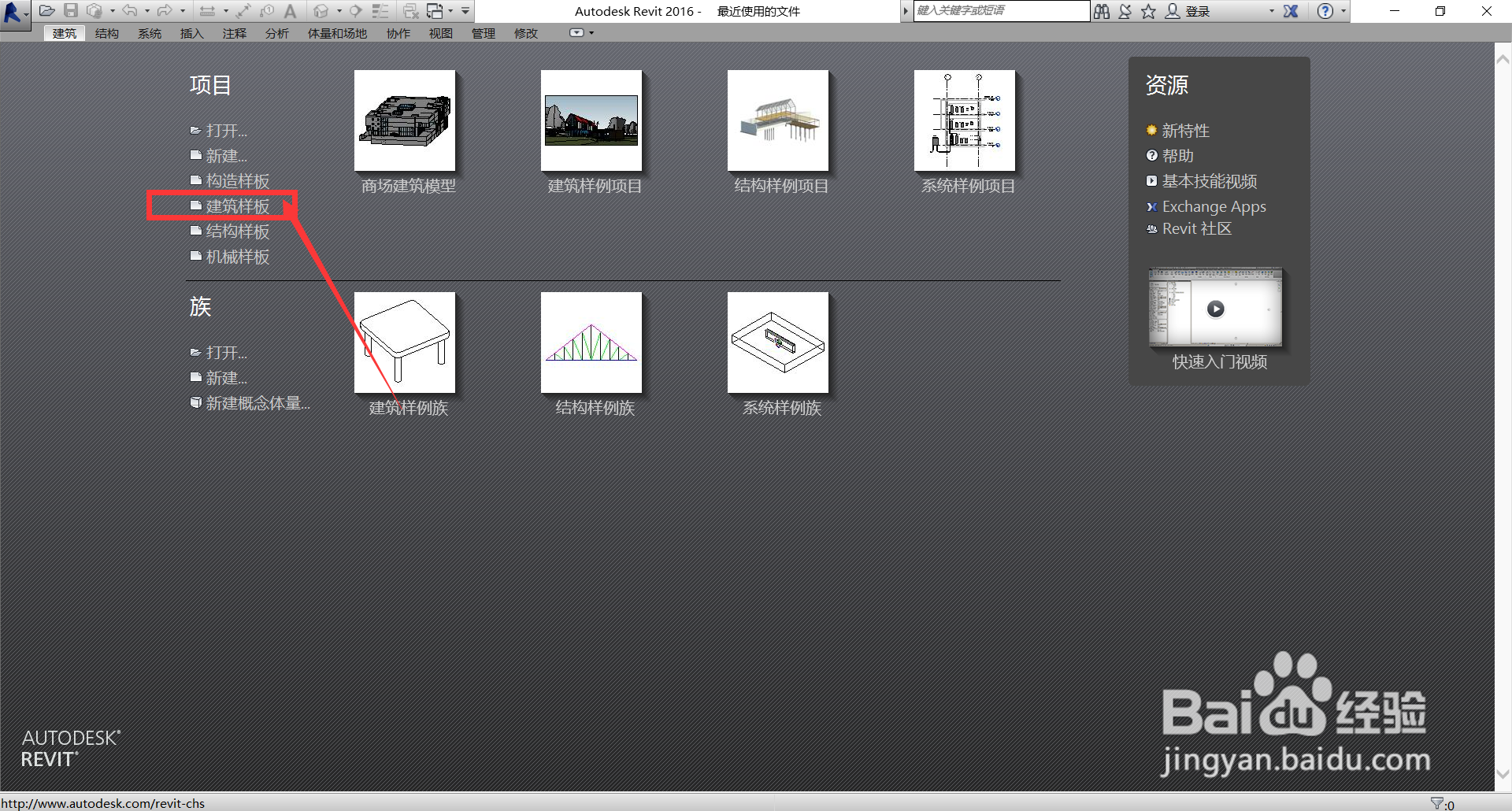The width and height of the screenshot is (1512, 811).
Task: Click 打开... under 项目
Action: coord(219,131)
